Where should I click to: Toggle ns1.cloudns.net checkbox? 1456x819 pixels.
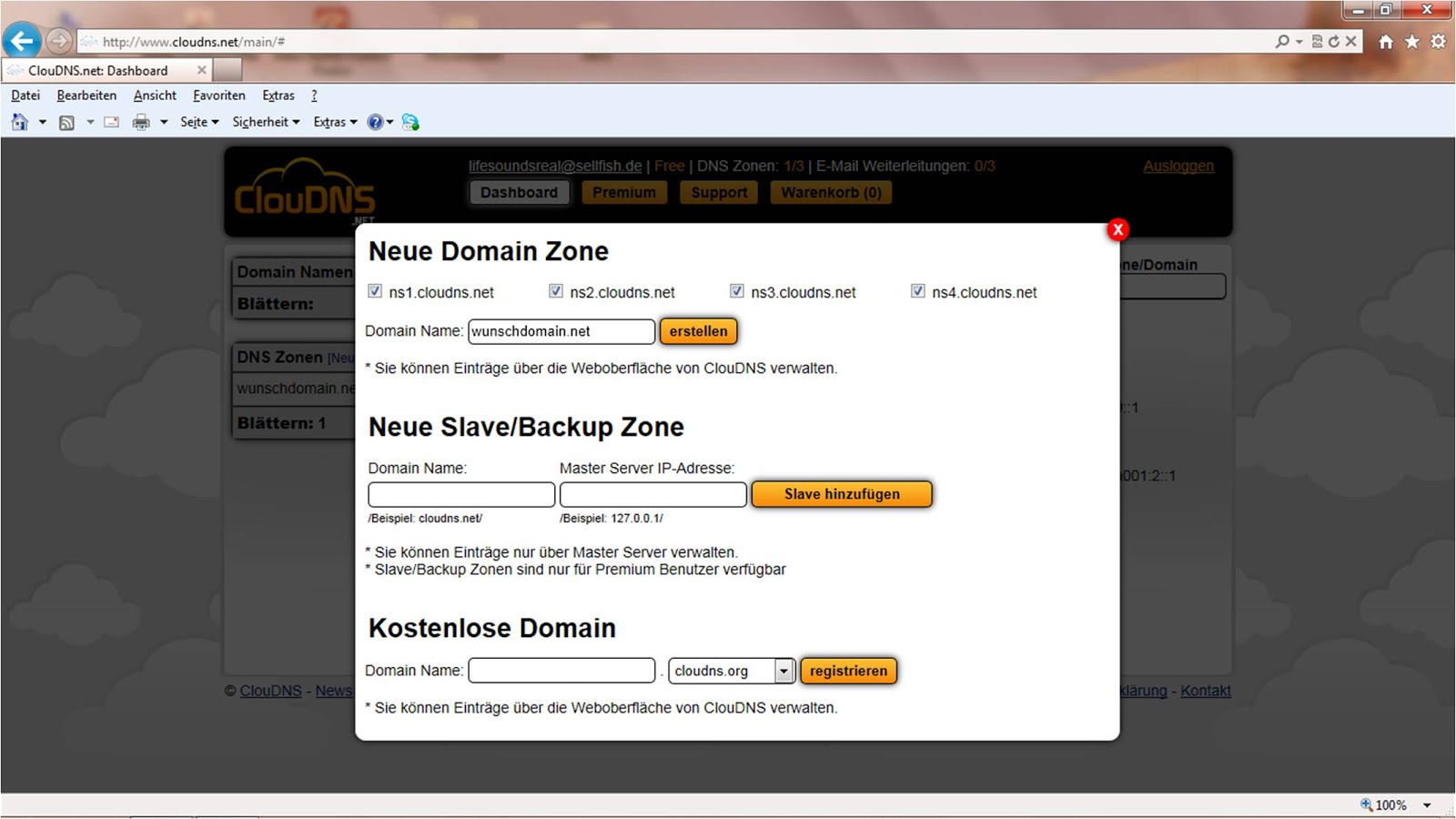coord(375,291)
